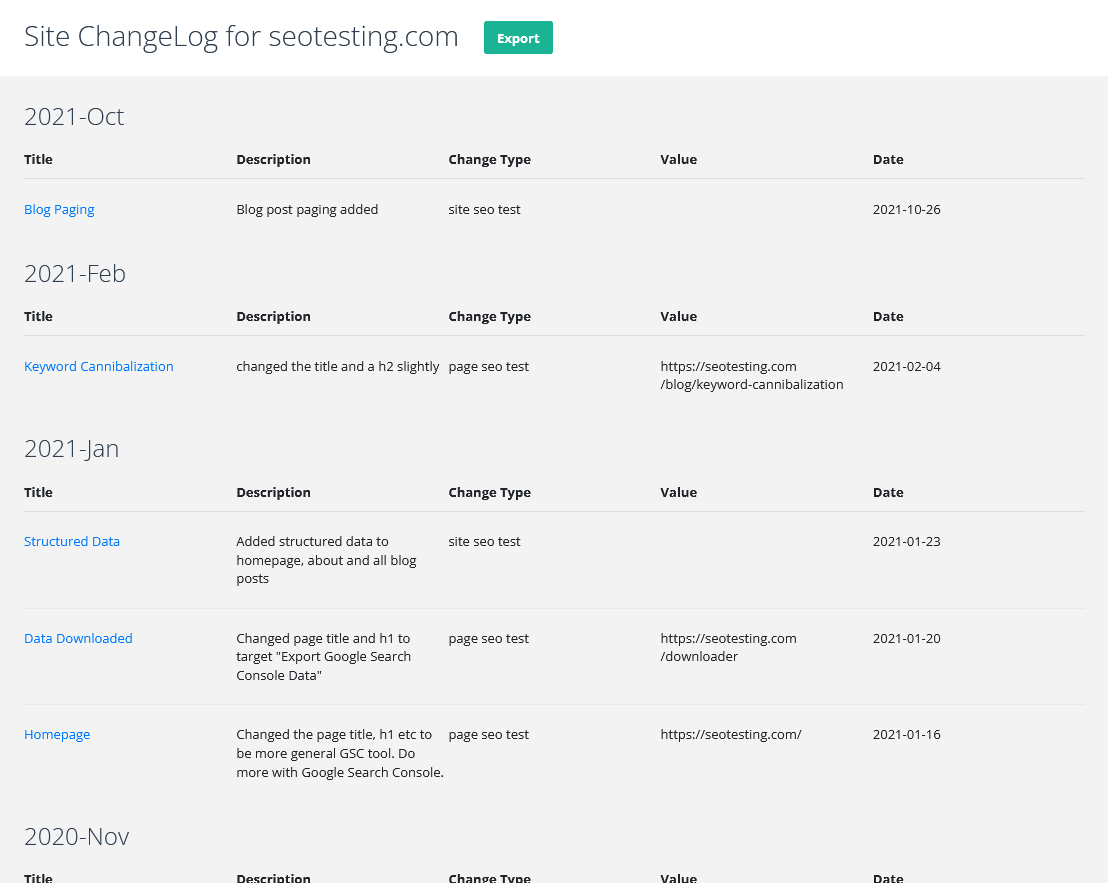Click the Description column header

tap(273, 159)
